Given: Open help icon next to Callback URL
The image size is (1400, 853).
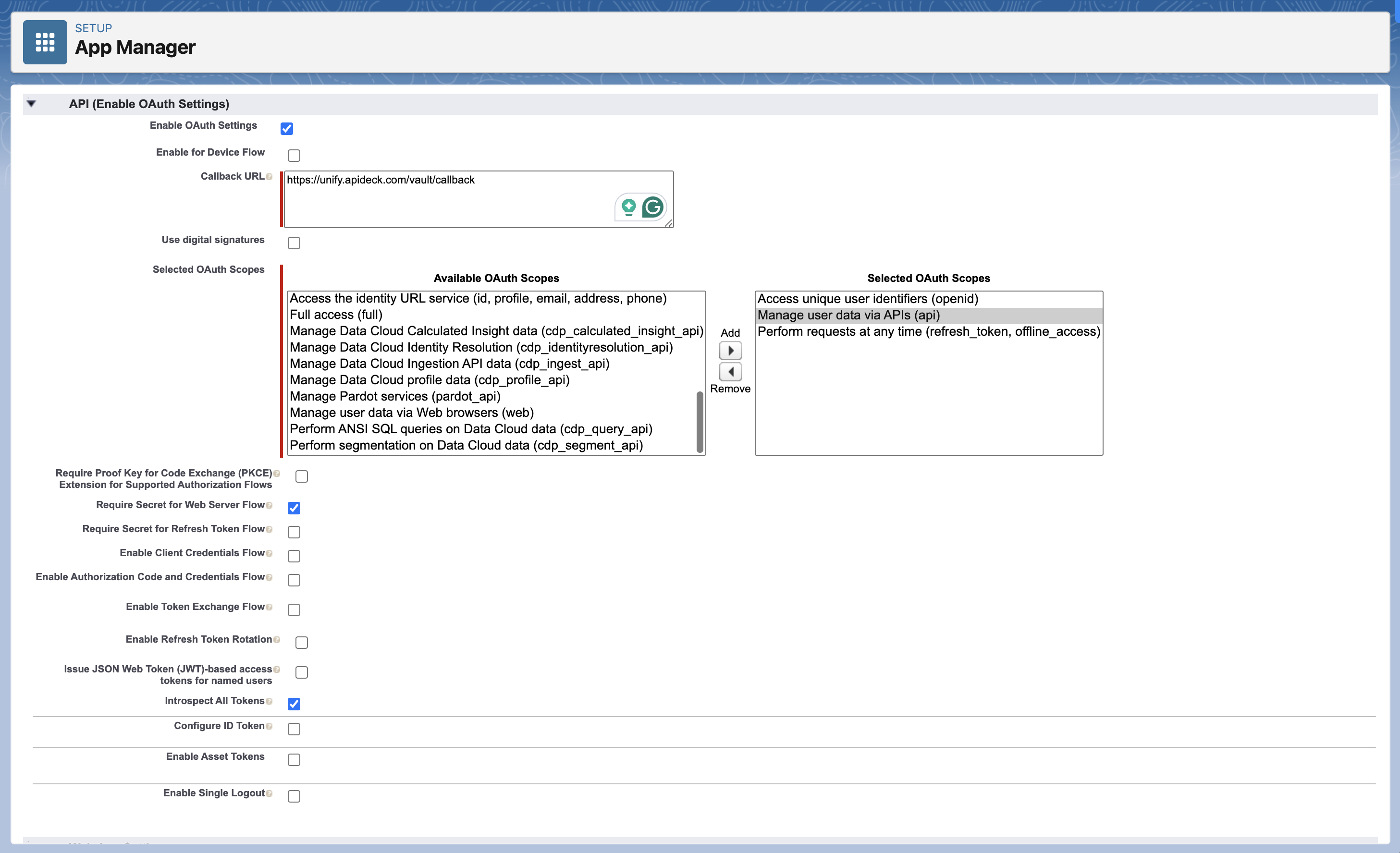Looking at the screenshot, I should pos(270,177).
